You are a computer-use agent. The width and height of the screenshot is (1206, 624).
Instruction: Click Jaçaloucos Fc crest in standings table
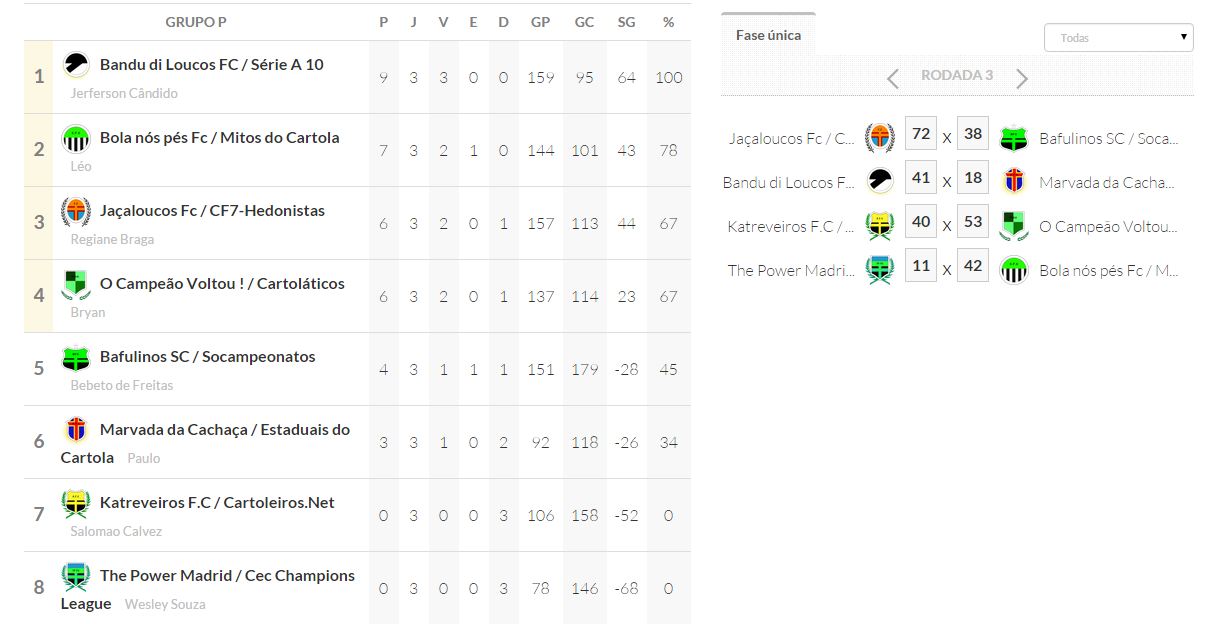tap(75, 212)
